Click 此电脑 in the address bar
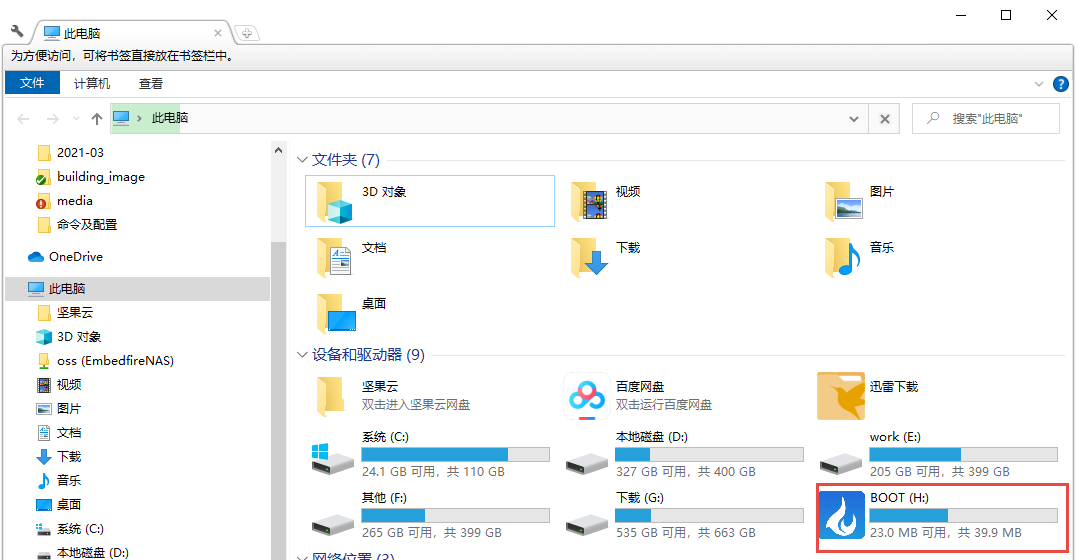This screenshot has width=1076, height=560. click(x=169, y=118)
